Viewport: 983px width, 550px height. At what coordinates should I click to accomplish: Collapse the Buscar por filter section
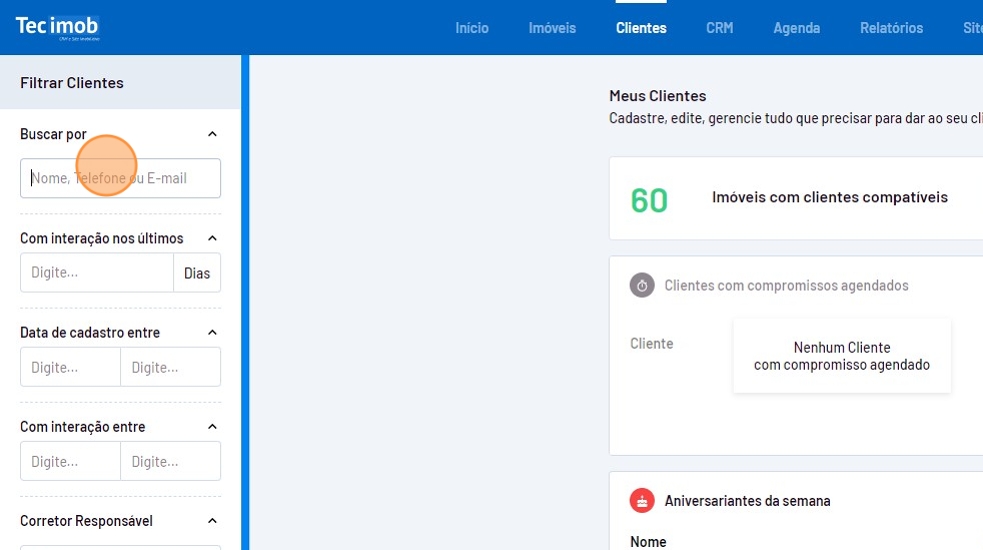pyautogui.click(x=211, y=134)
